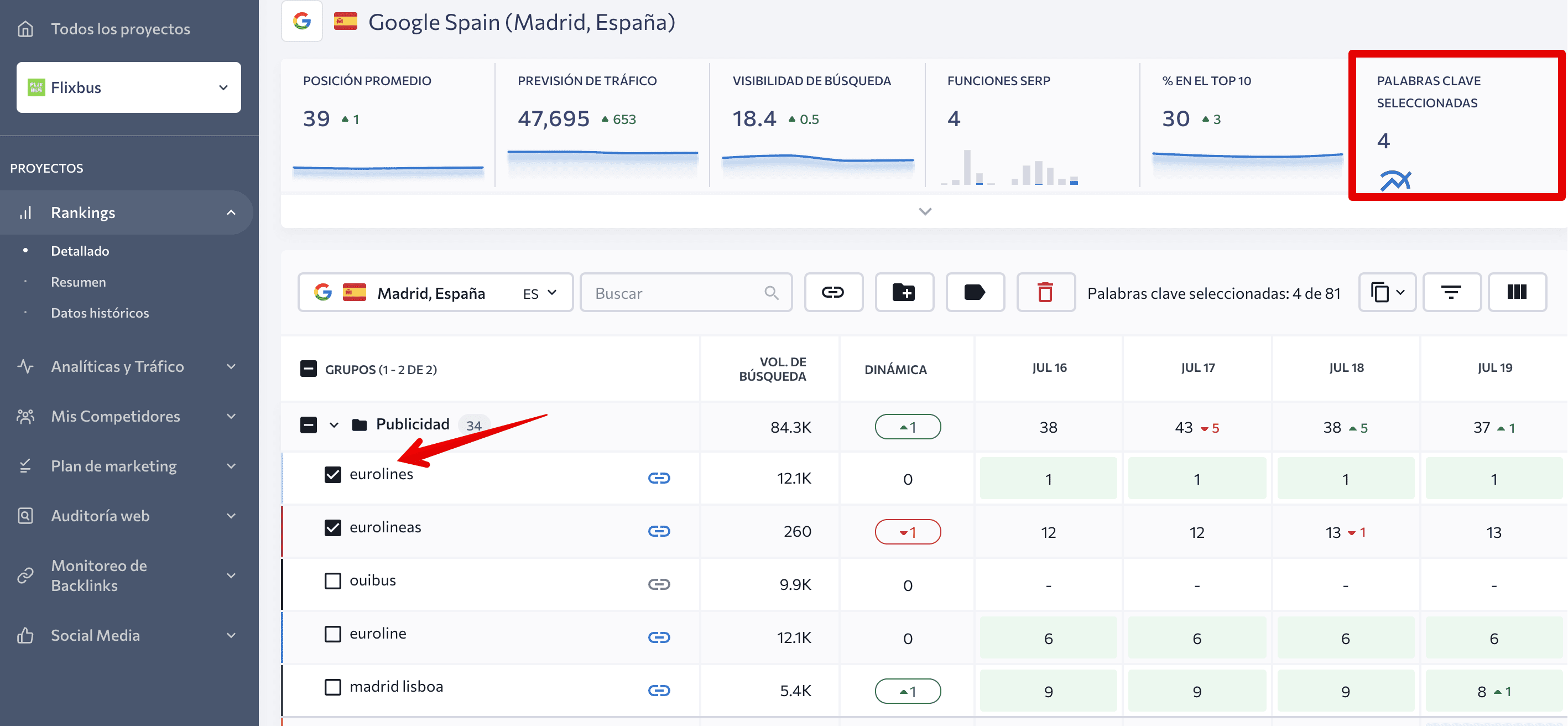
Task: Click the Rankings bar chart icon
Action: click(25, 212)
